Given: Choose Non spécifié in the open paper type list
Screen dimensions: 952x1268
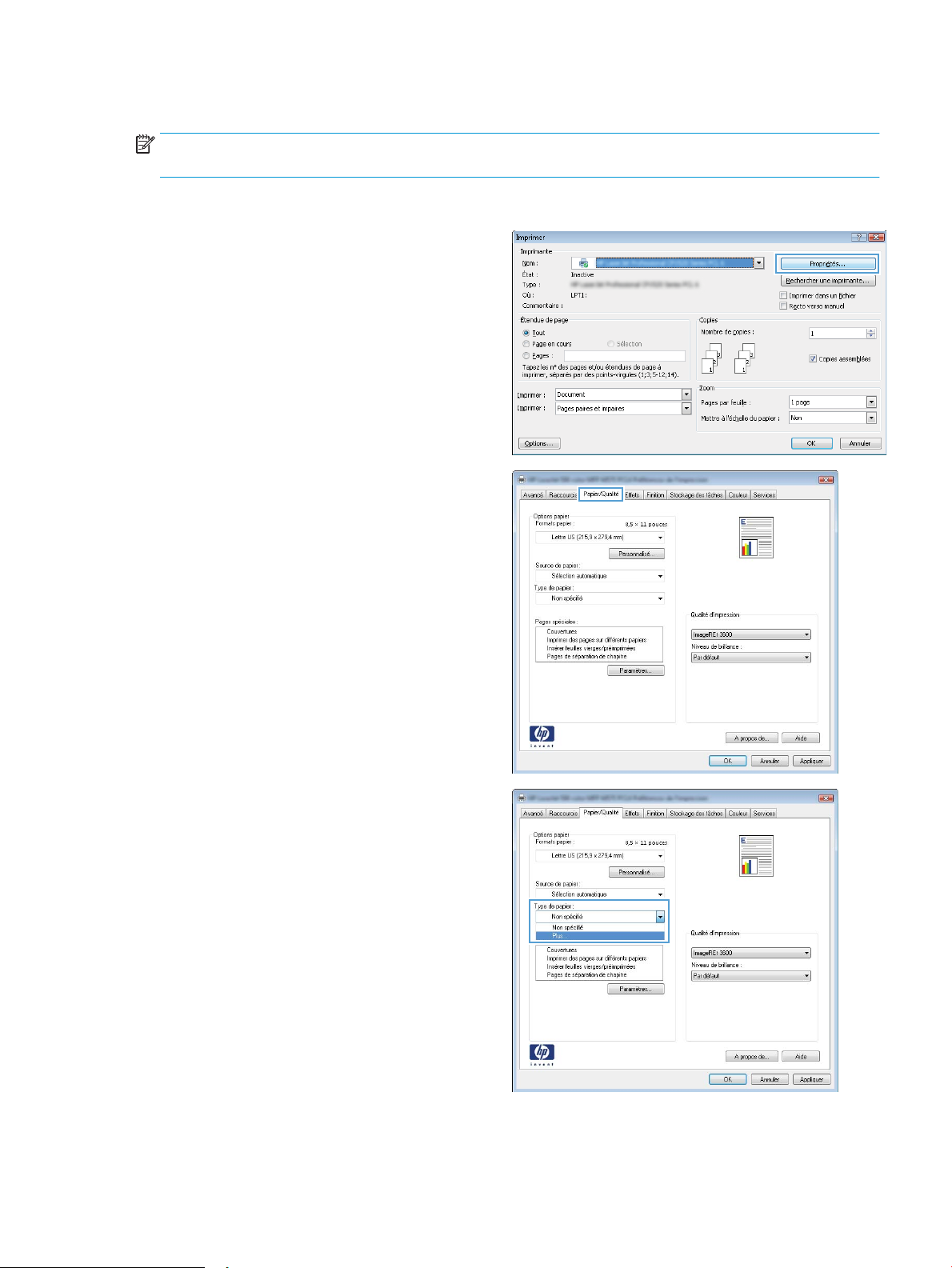Looking at the screenshot, I should tap(600, 927).
